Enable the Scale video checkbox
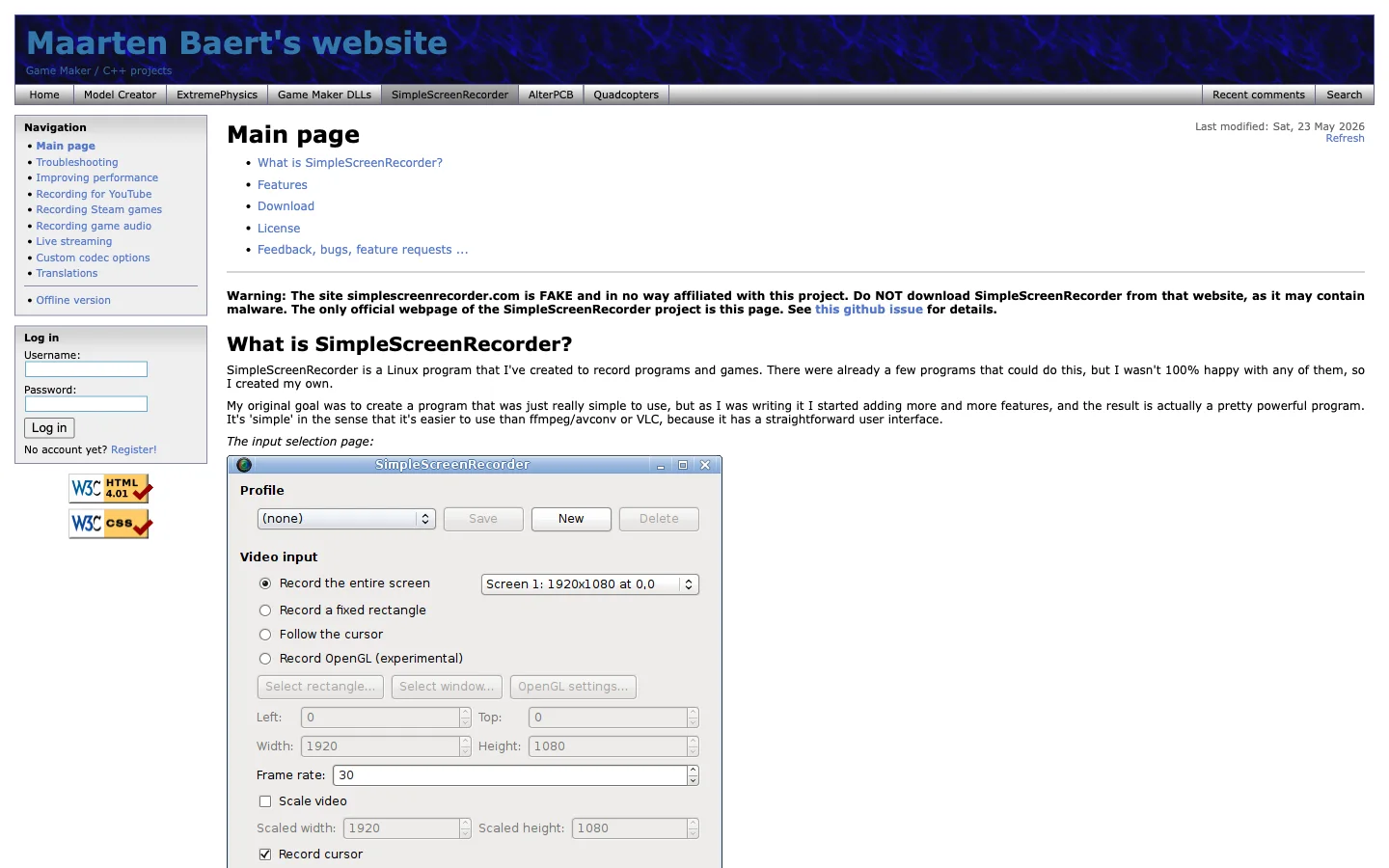 point(265,801)
